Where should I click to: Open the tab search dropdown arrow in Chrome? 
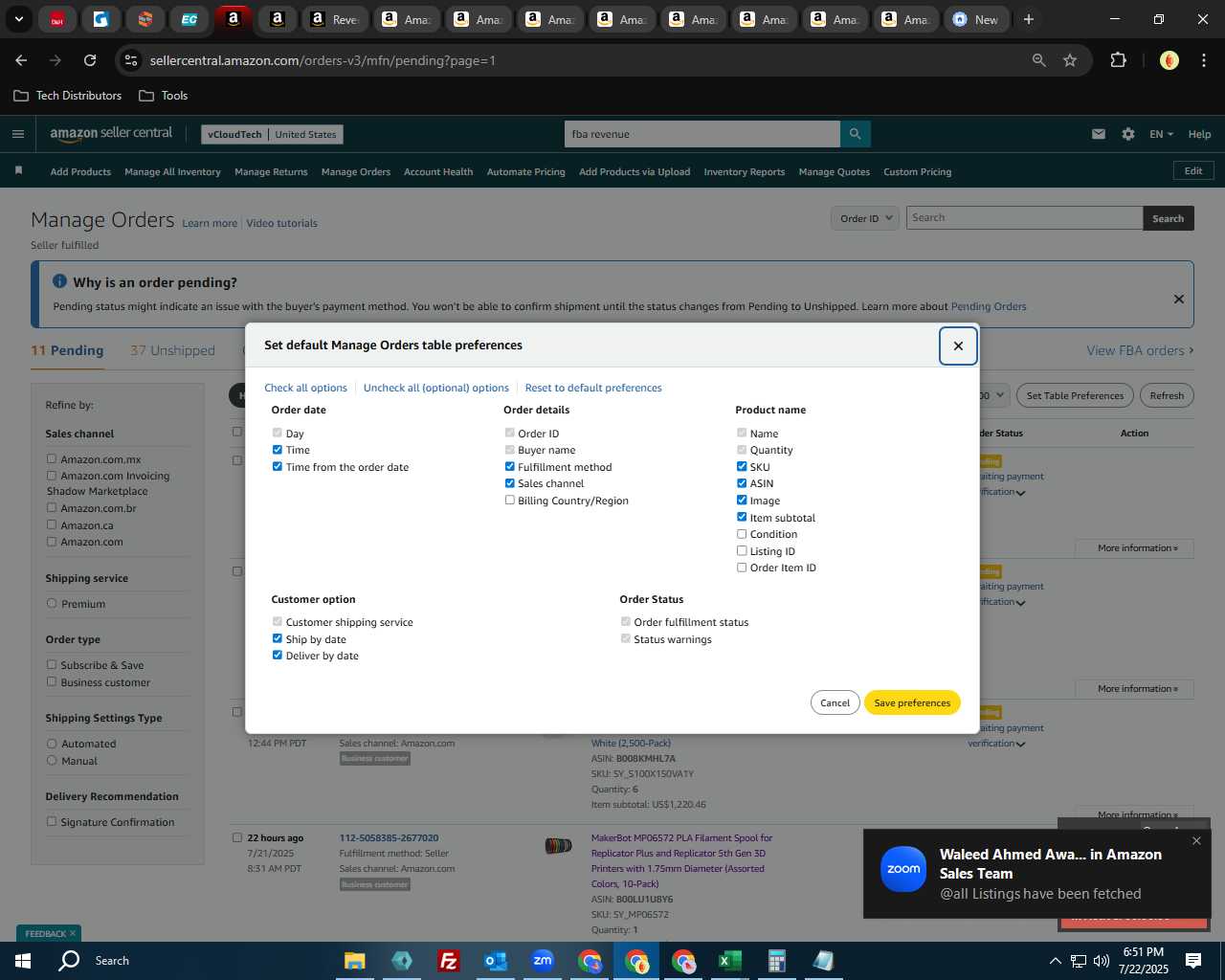pos(18,19)
